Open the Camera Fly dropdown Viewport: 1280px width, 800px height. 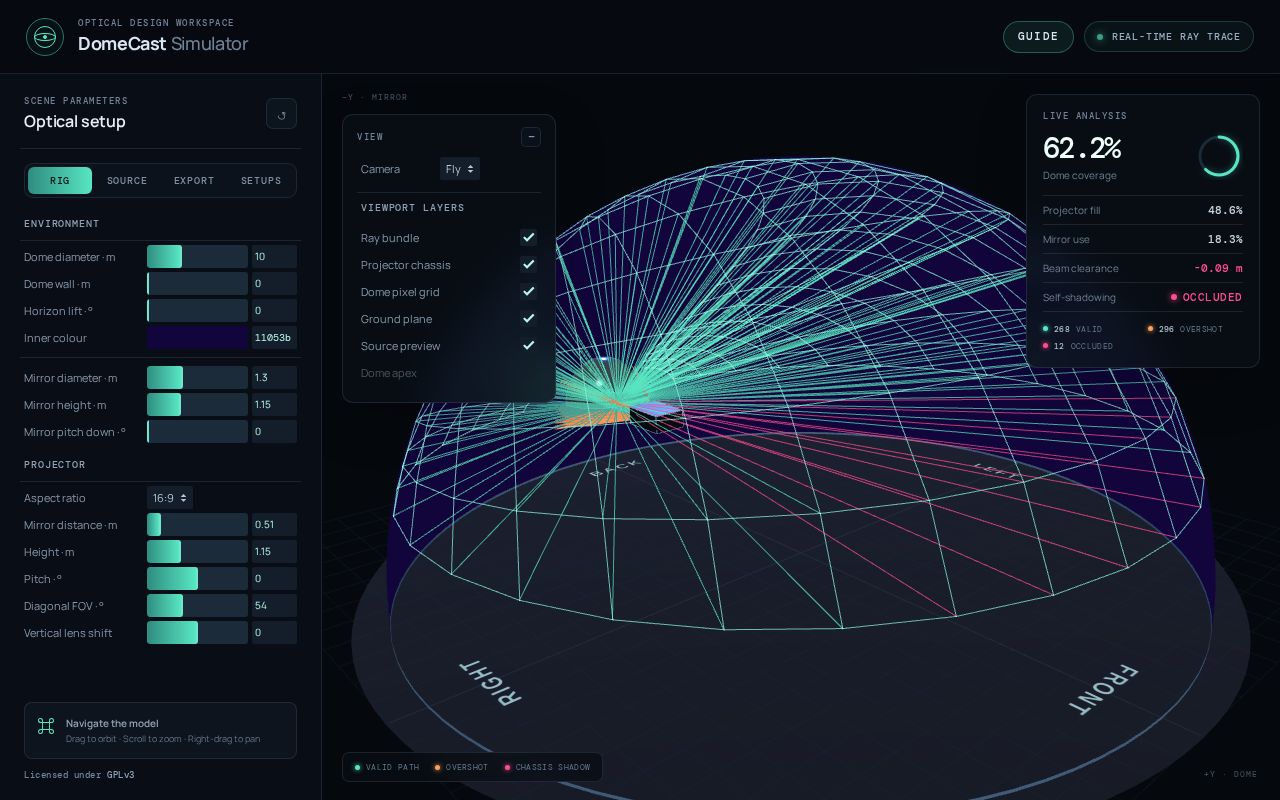[460, 169]
